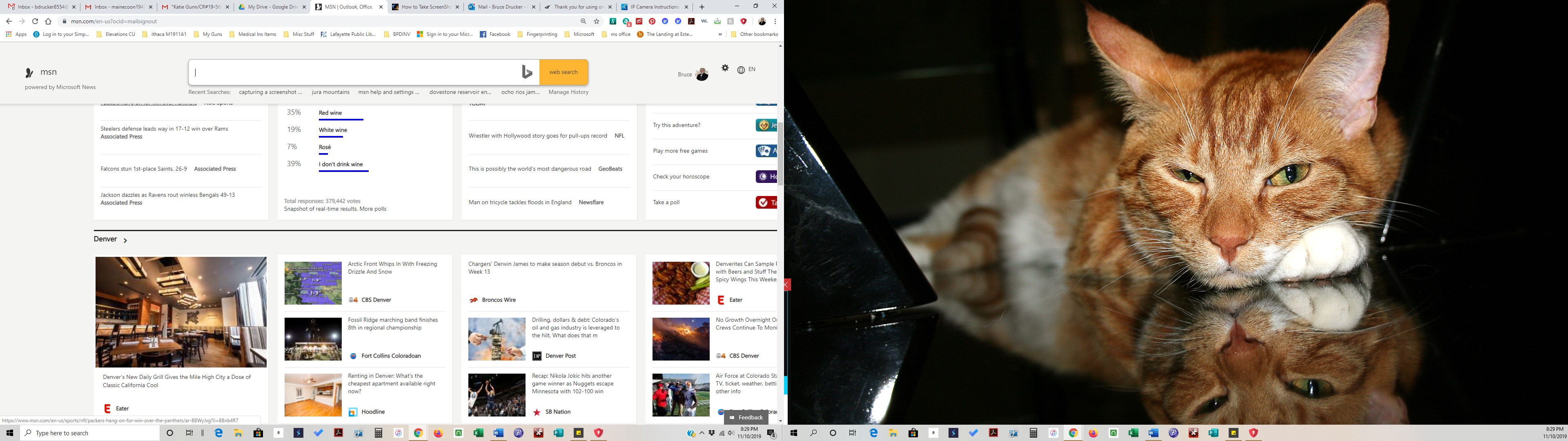Click the search magnifier on second monitor taskbar
Image resolution: width=1568 pixels, height=441 pixels.
[x=813, y=433]
